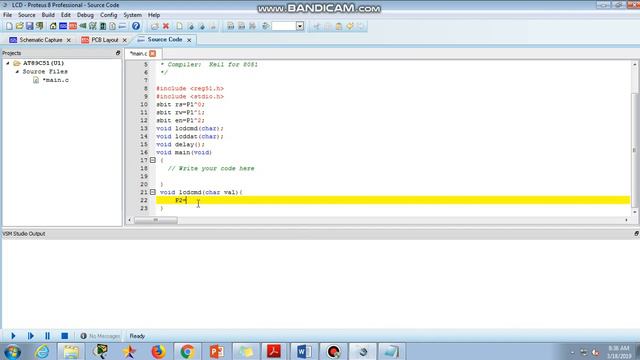Switch to the Schematic Capture tab
This screenshot has width=640, height=360.
[x=41, y=40]
